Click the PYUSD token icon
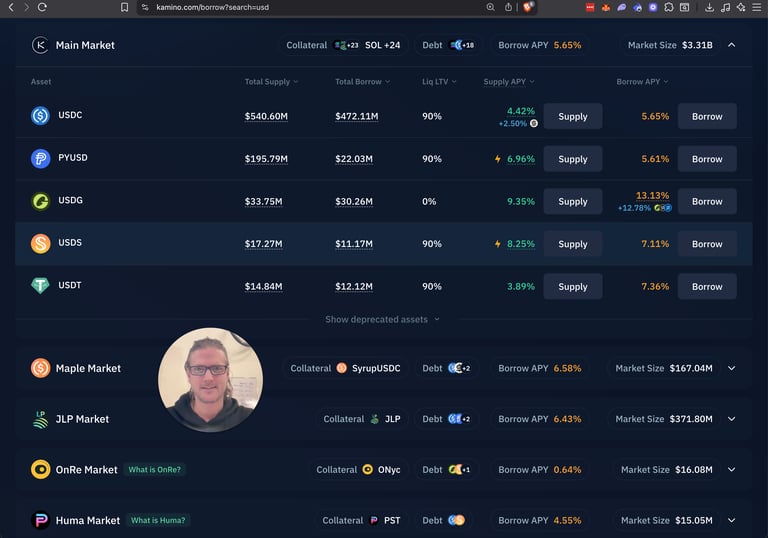 pos(40,158)
